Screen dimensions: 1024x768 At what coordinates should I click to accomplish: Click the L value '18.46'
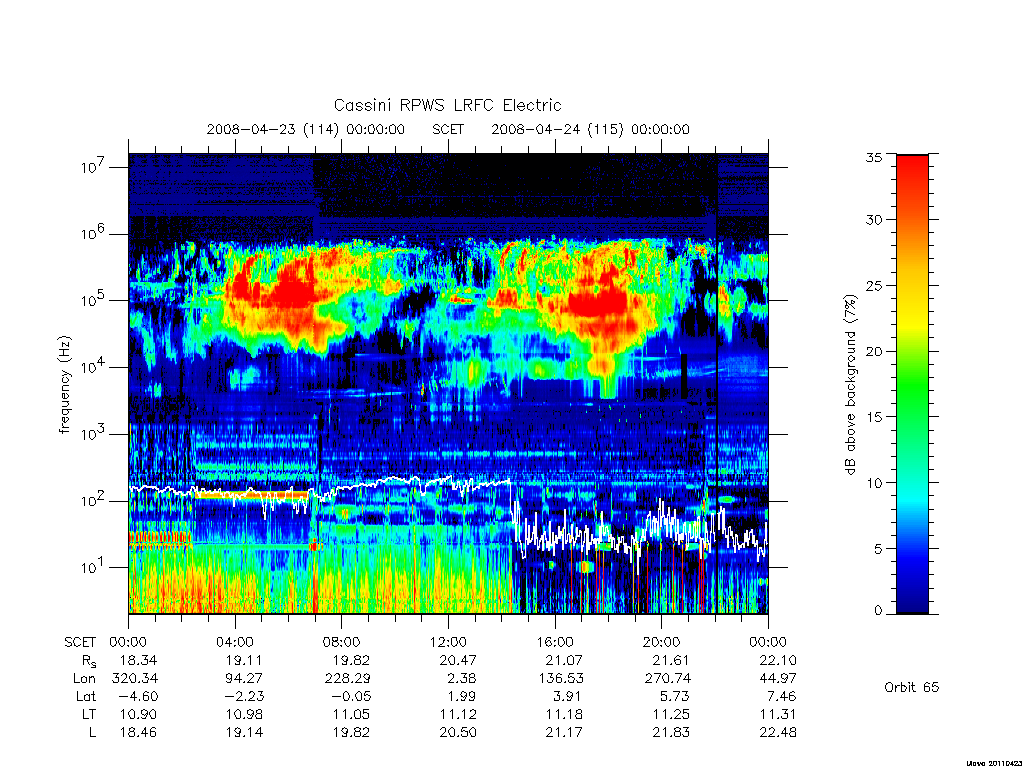(x=138, y=732)
